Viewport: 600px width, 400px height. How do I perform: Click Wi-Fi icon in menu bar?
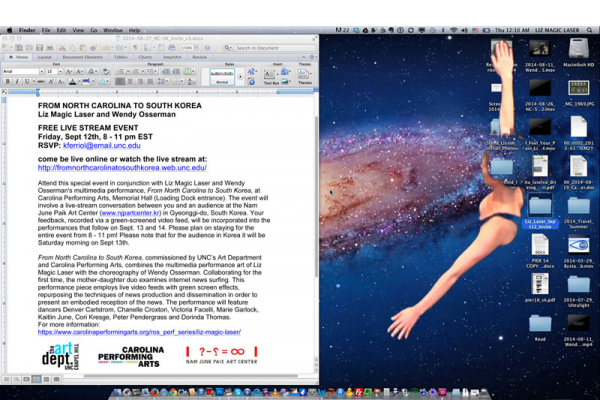[453, 30]
